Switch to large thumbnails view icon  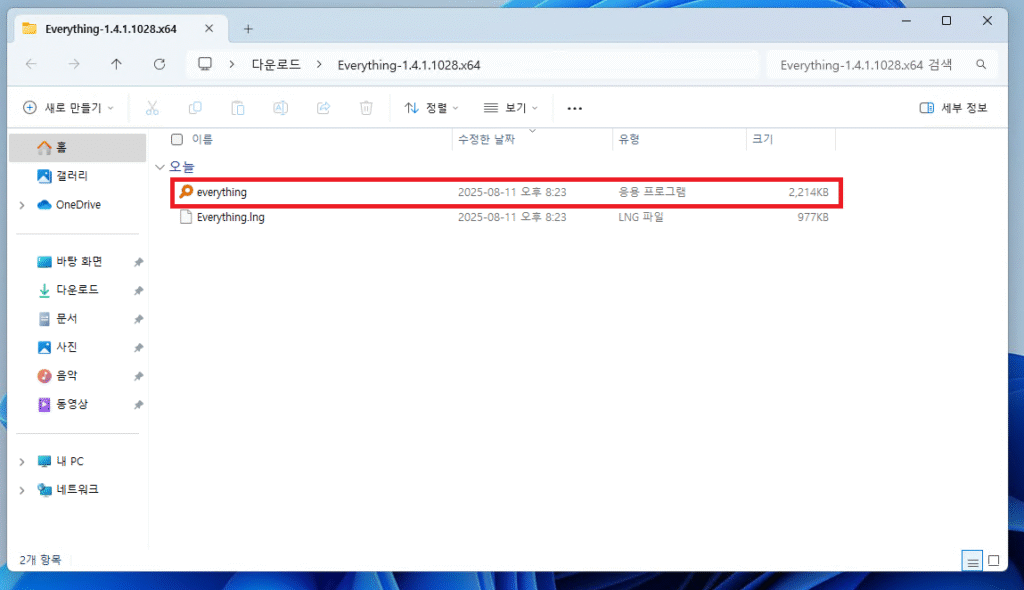click(x=994, y=561)
